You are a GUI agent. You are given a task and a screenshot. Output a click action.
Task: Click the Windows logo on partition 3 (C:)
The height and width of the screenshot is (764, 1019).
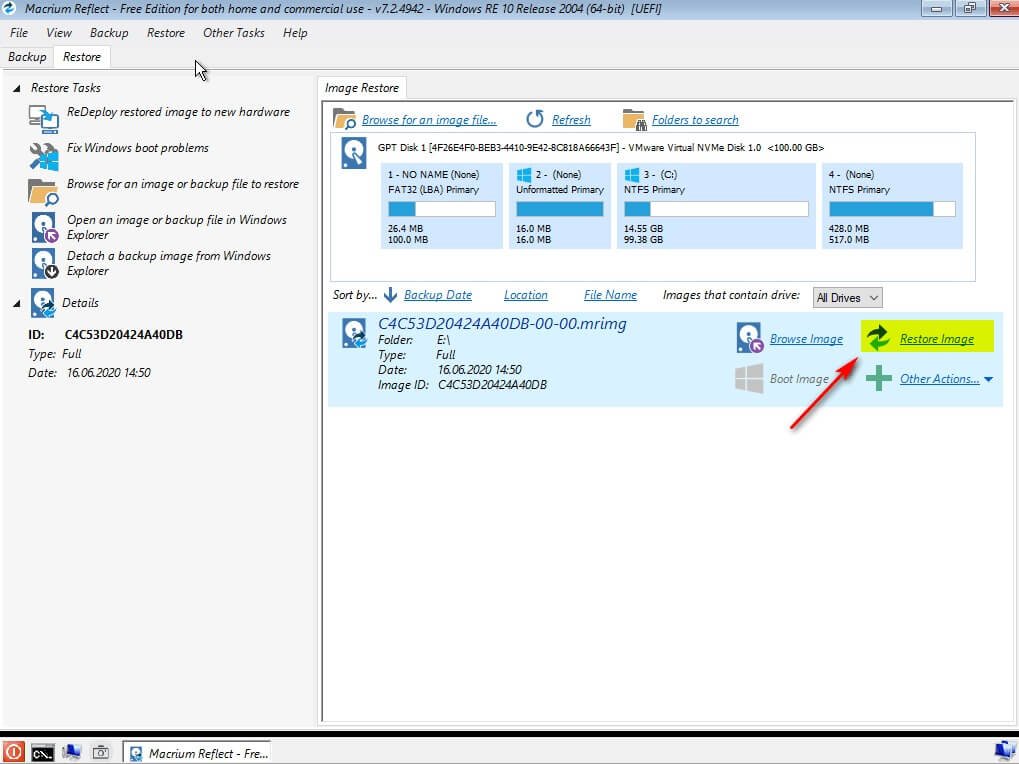[x=632, y=174]
